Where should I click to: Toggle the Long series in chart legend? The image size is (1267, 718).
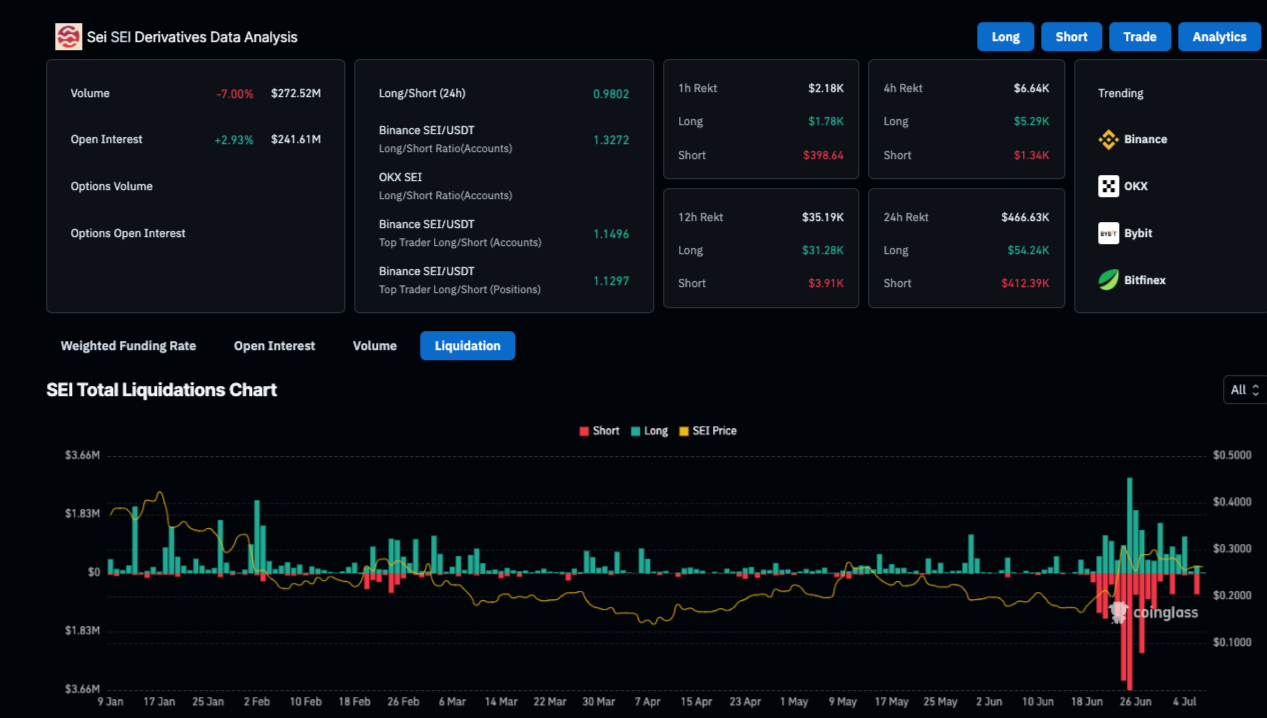point(649,431)
